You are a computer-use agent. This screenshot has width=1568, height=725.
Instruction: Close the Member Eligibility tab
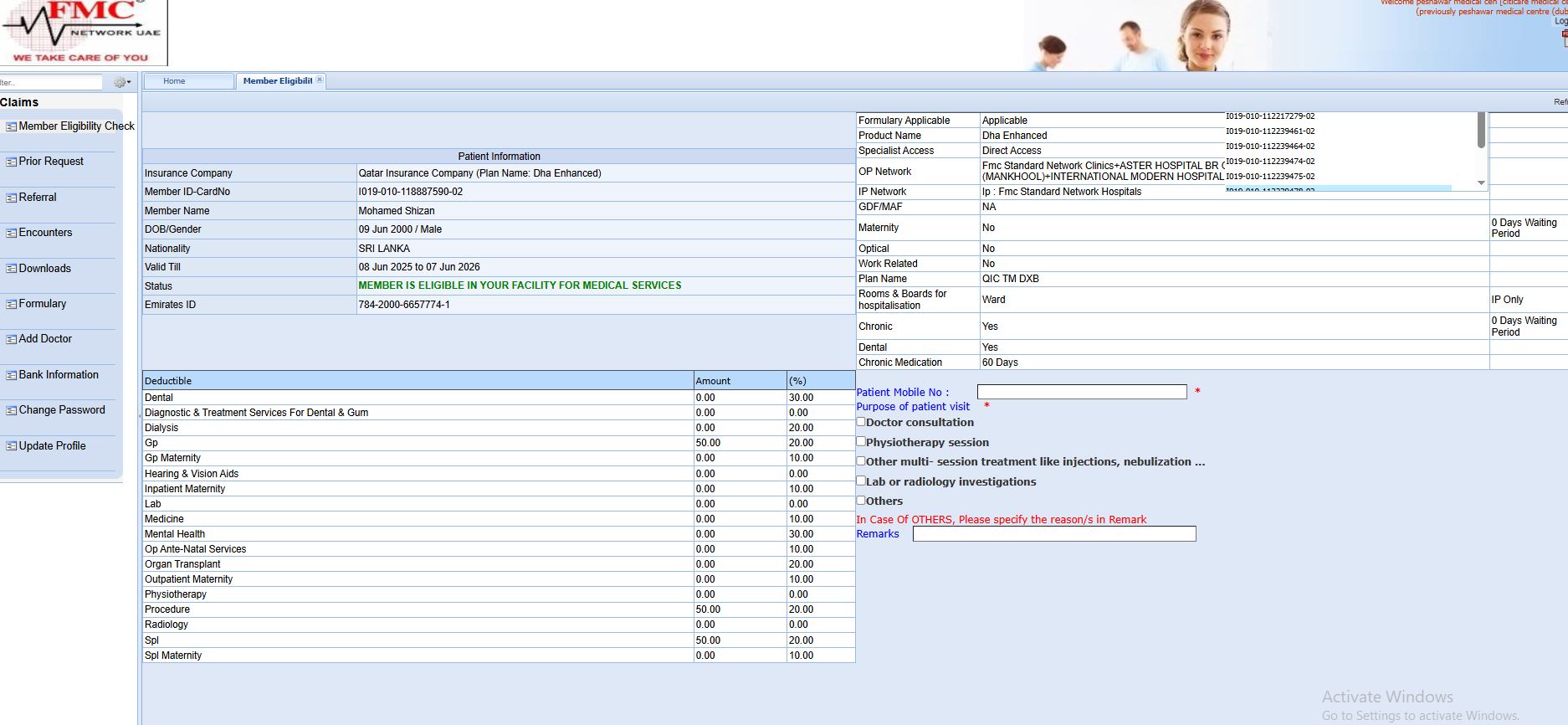coord(320,80)
